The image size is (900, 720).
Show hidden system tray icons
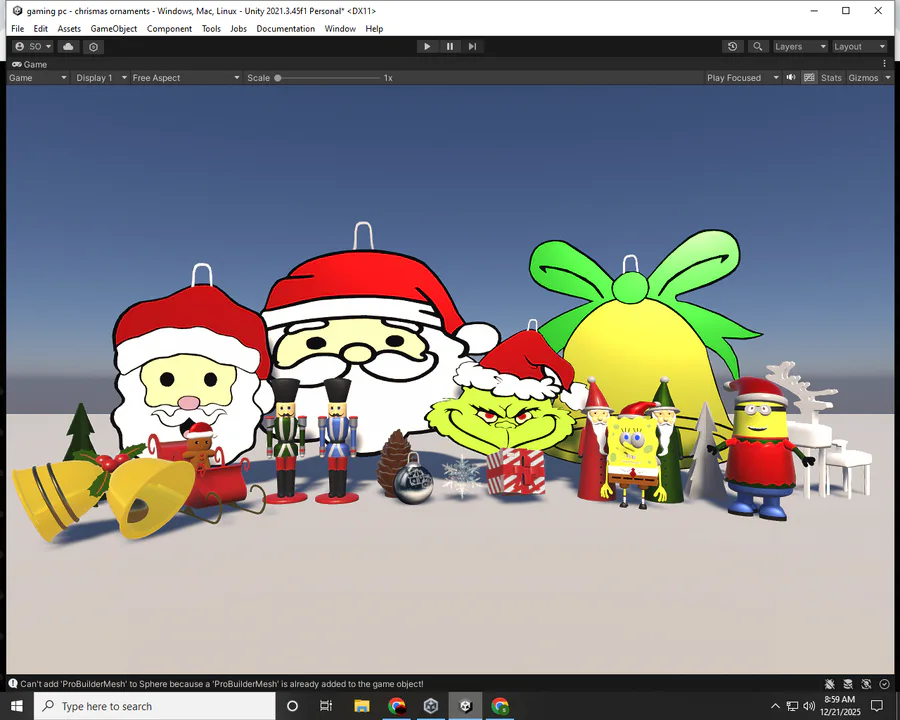click(x=775, y=706)
